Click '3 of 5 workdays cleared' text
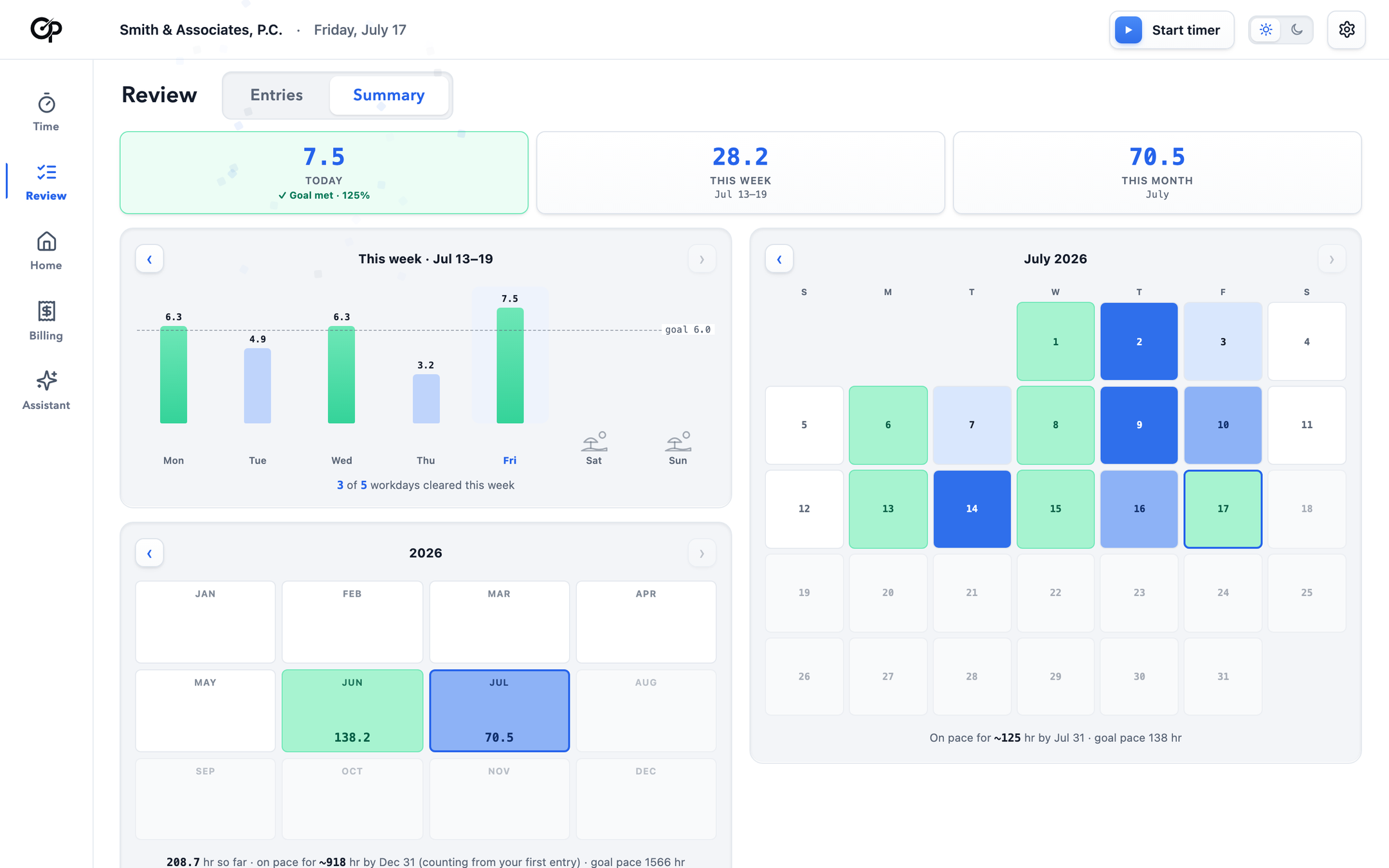 426,485
